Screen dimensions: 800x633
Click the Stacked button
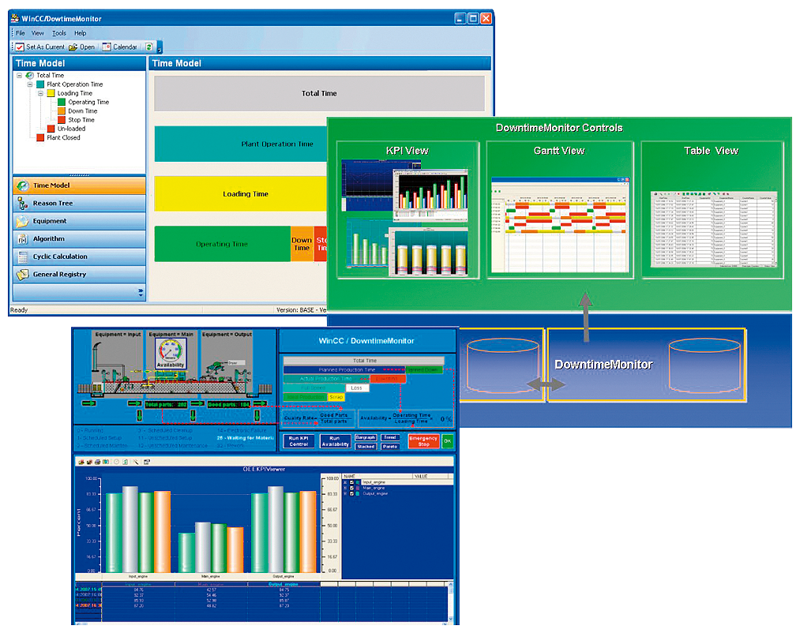tap(366, 446)
